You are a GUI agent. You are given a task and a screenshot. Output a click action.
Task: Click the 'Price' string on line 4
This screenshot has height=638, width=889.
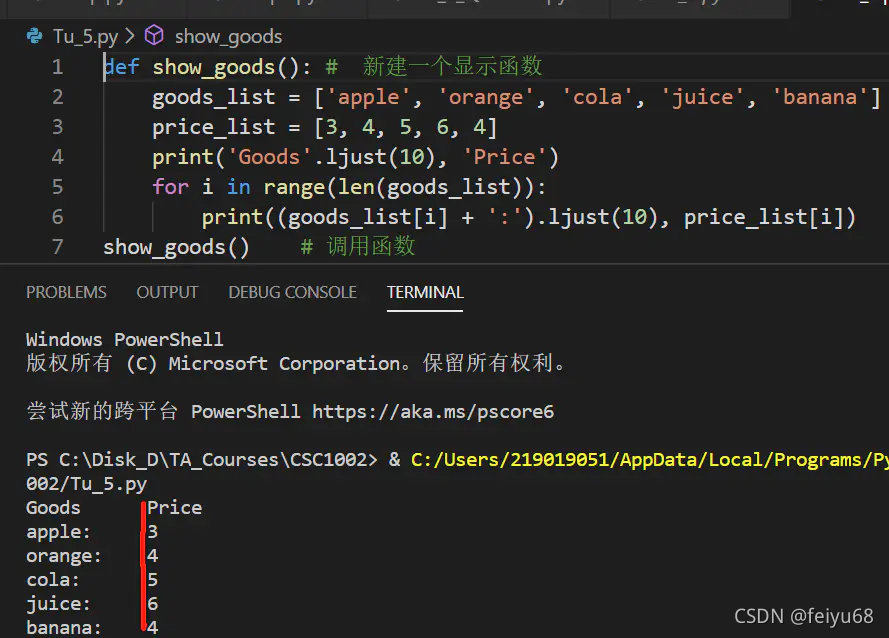click(x=505, y=157)
